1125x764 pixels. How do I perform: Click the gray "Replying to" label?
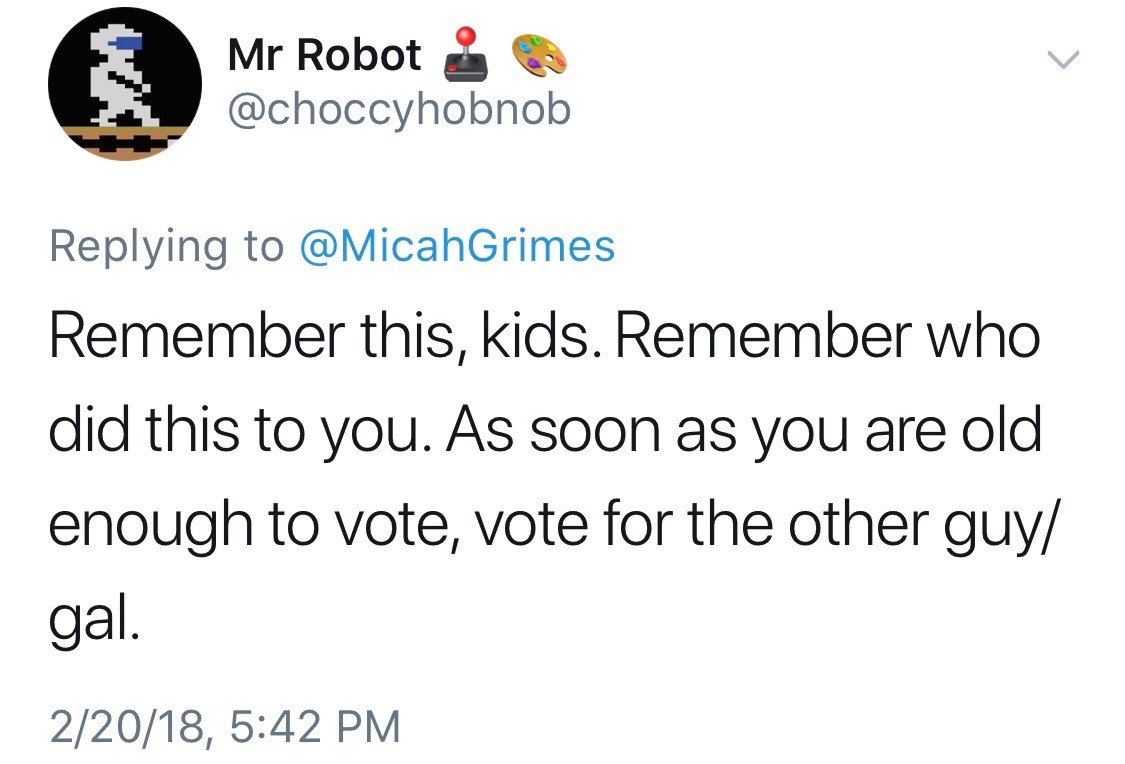[x=167, y=246]
